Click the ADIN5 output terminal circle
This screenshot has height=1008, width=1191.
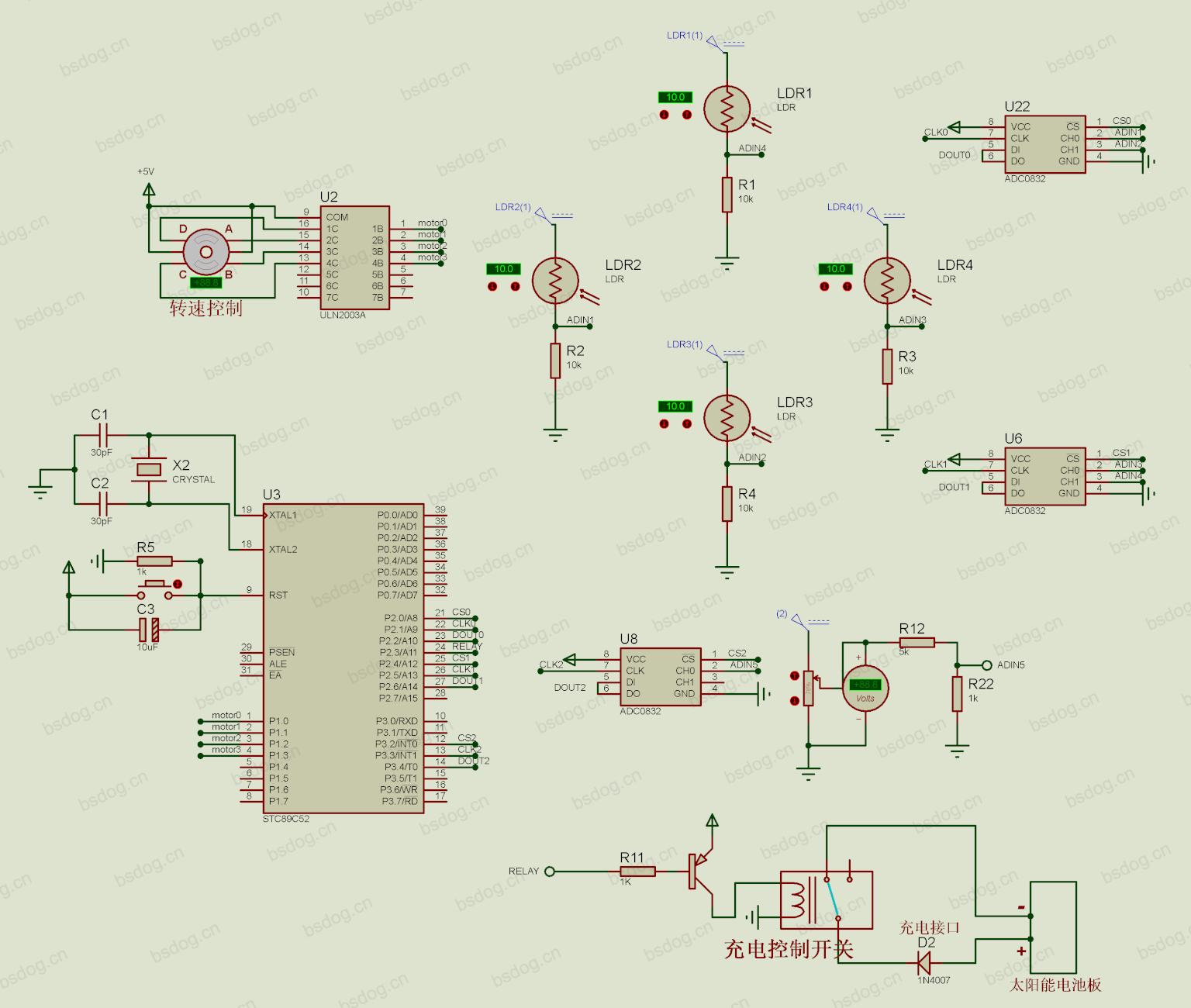click(987, 665)
